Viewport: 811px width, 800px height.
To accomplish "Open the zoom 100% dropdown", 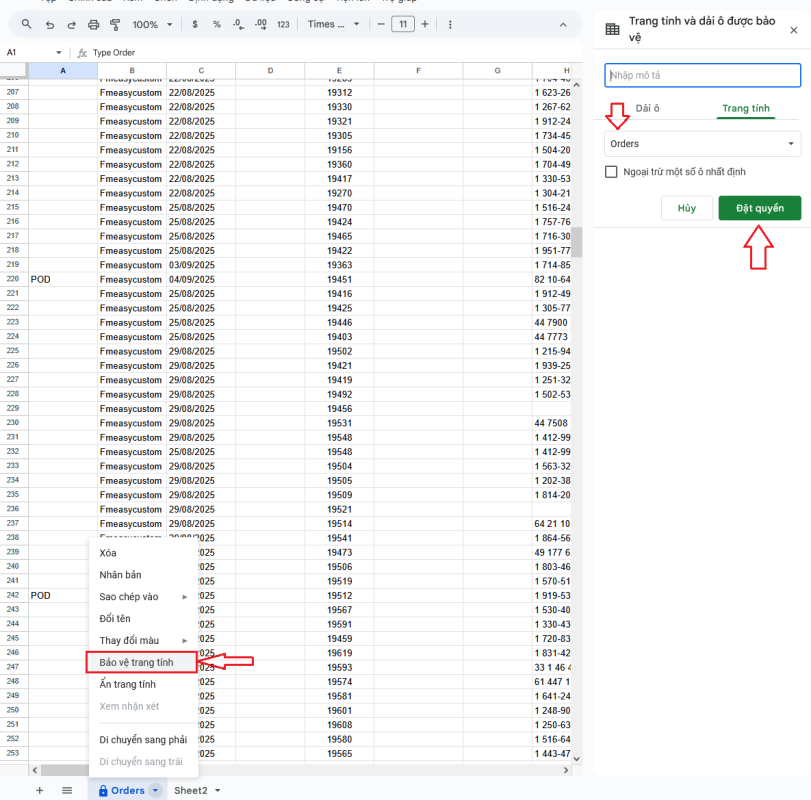I will [151, 24].
